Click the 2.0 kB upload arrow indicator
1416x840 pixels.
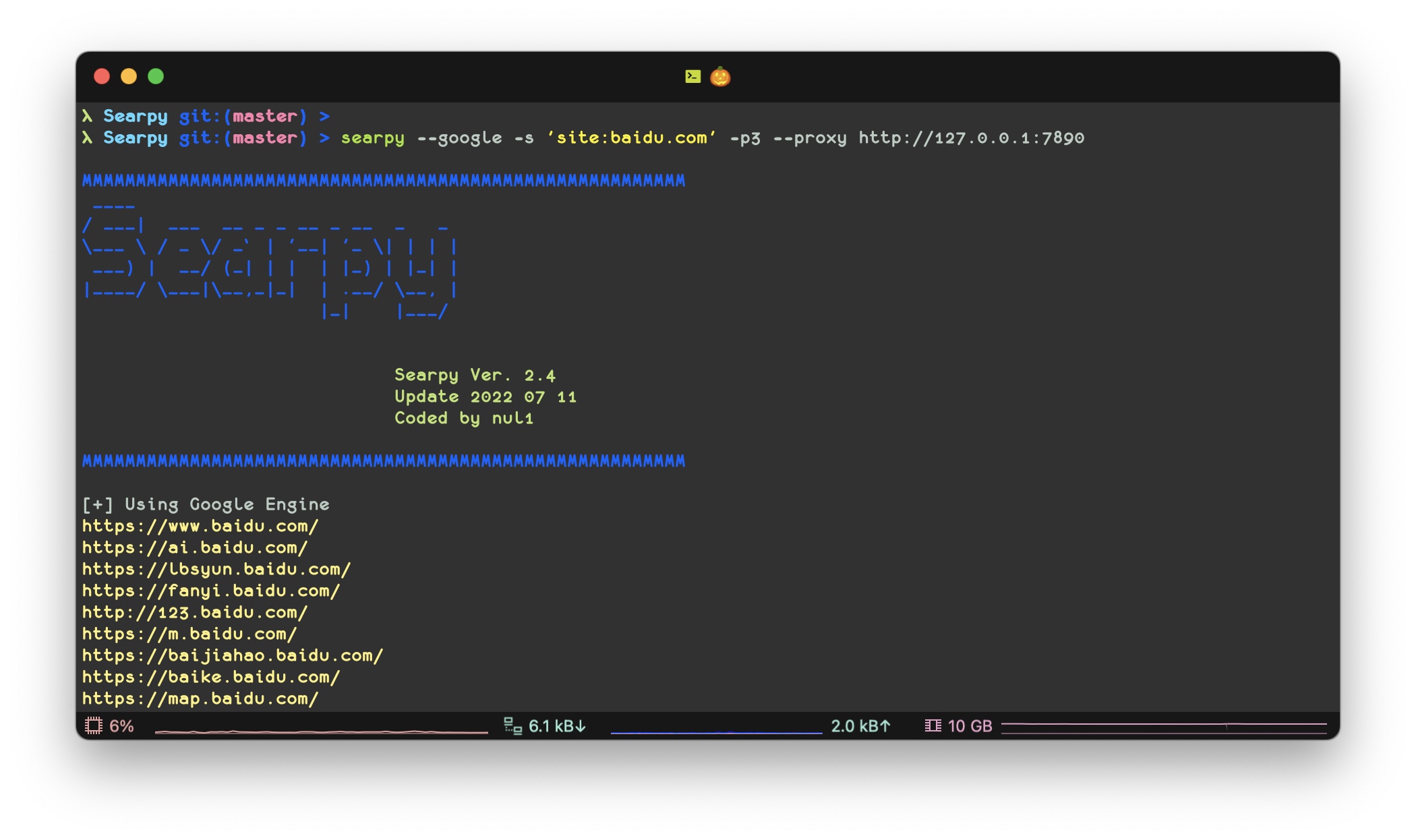tap(860, 726)
